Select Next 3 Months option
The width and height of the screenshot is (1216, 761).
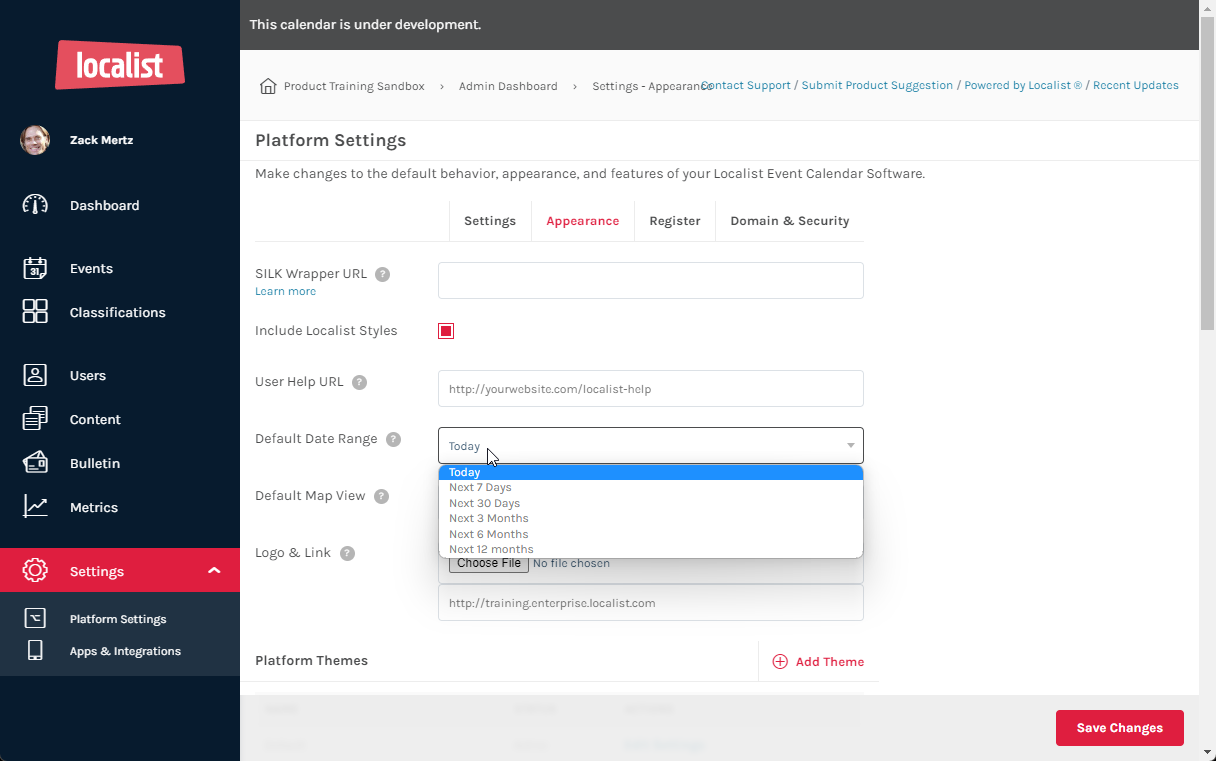coord(651,519)
